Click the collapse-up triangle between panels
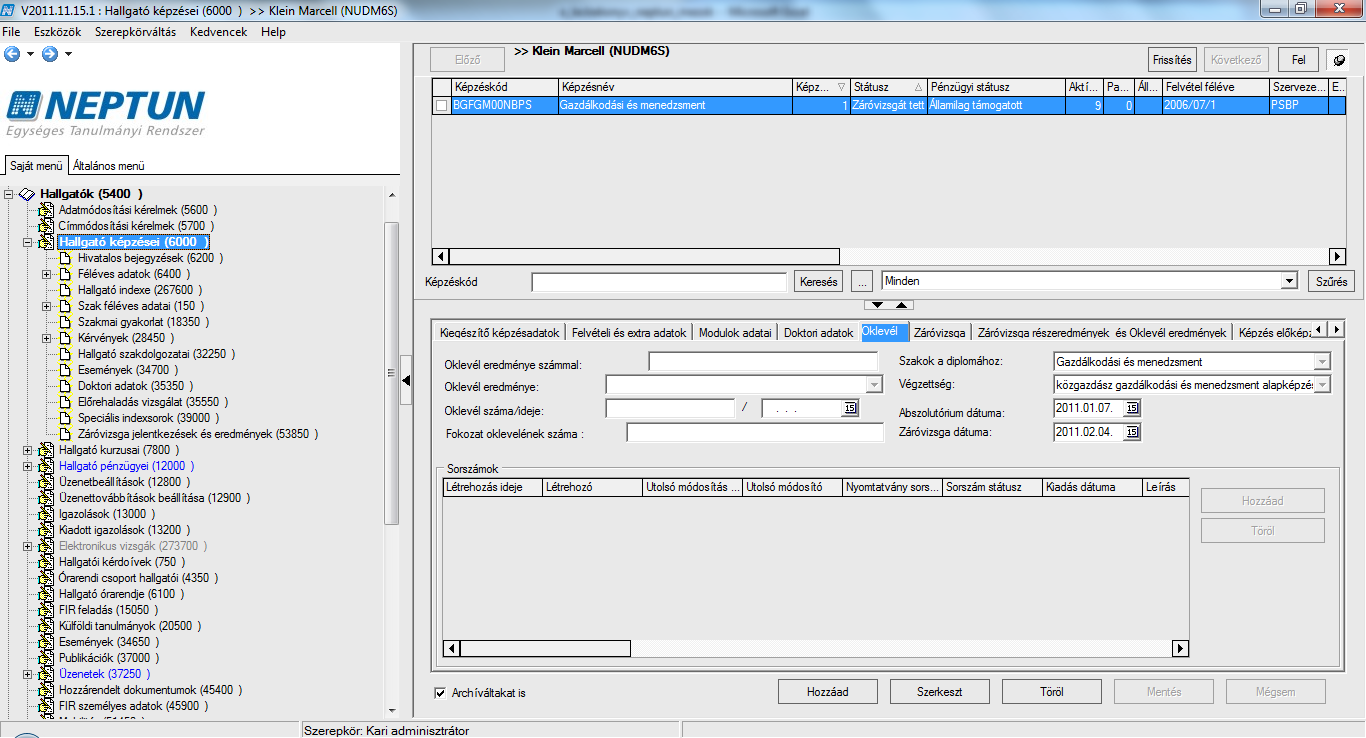Screen dimensions: 1366x738 tap(900, 304)
